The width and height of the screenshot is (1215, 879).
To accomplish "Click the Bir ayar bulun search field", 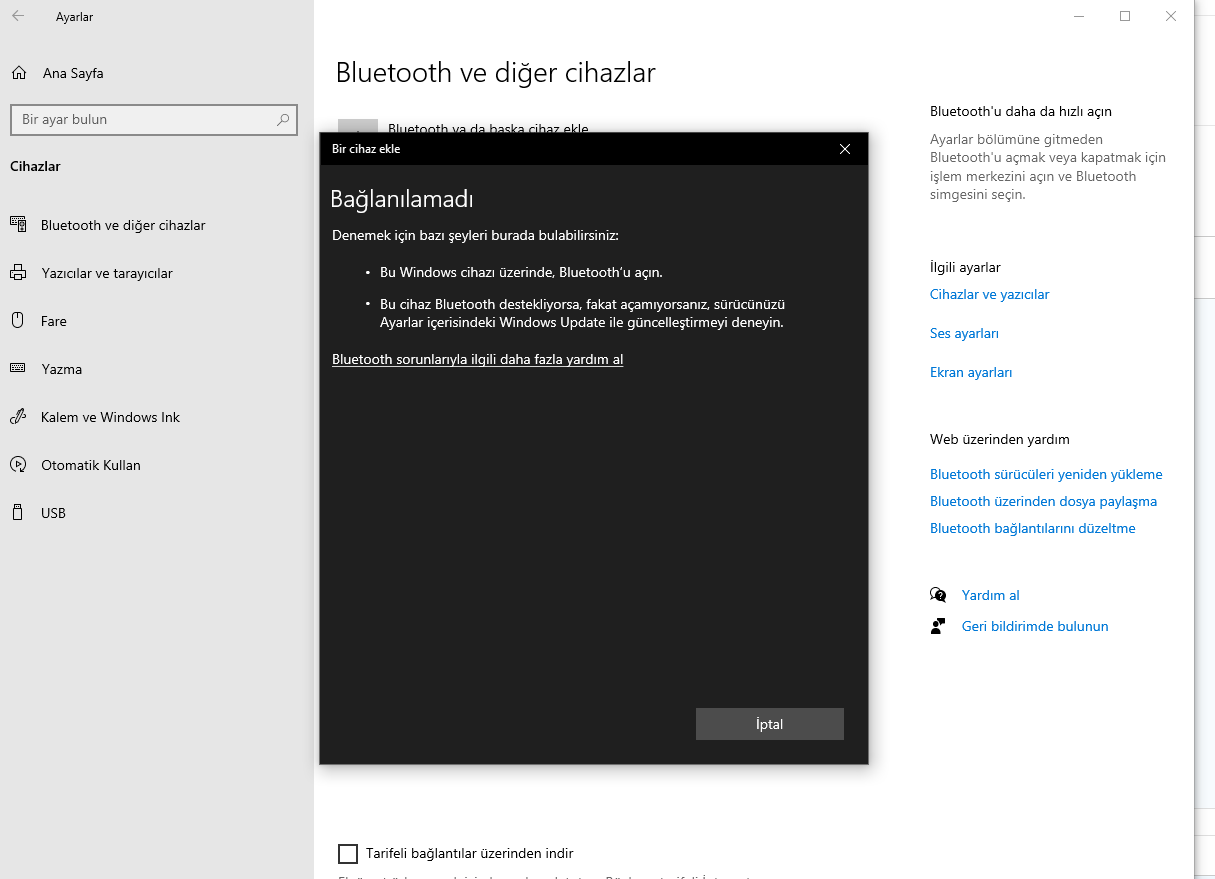I will [154, 119].
